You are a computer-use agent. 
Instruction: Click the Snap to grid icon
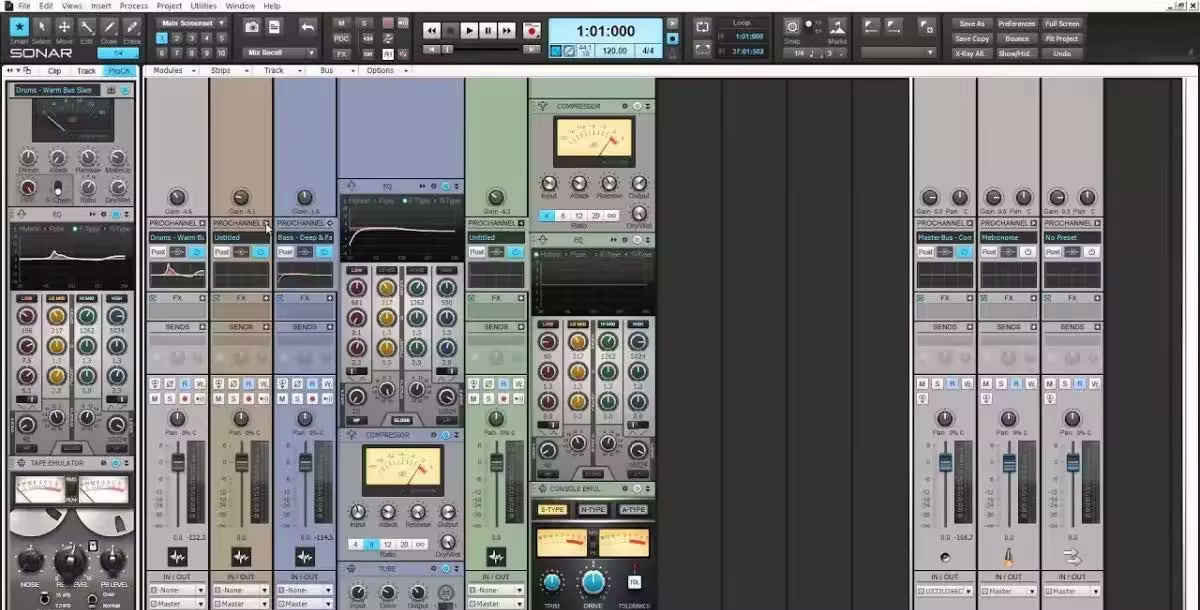point(792,27)
